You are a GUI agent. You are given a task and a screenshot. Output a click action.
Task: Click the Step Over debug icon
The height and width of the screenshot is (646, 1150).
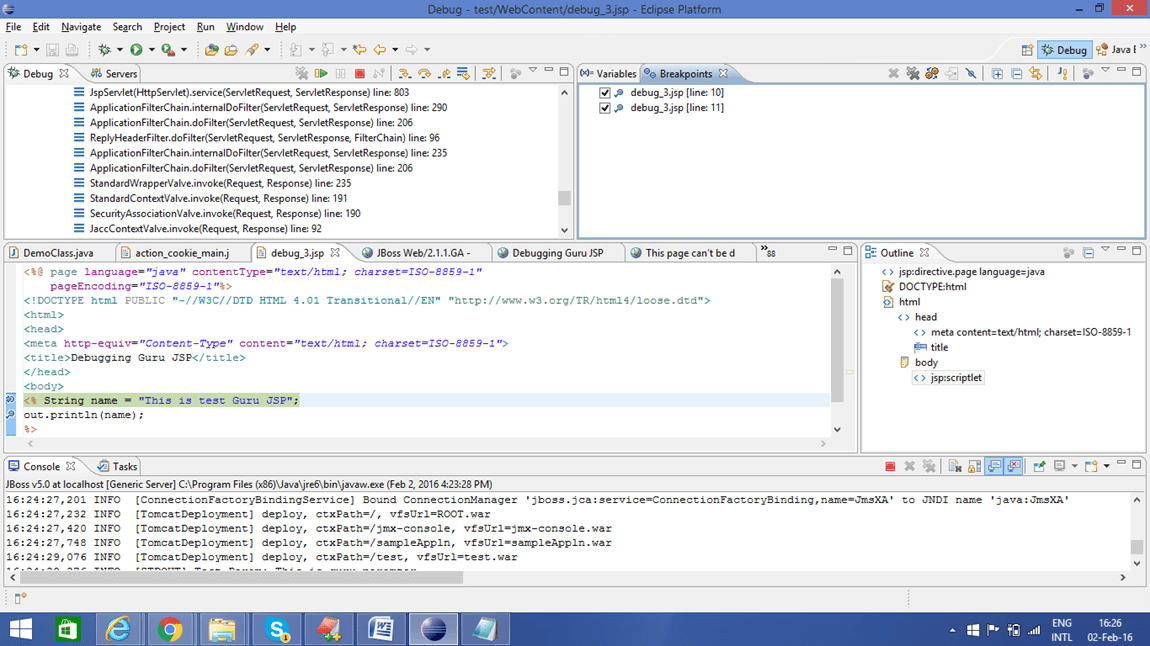424,74
